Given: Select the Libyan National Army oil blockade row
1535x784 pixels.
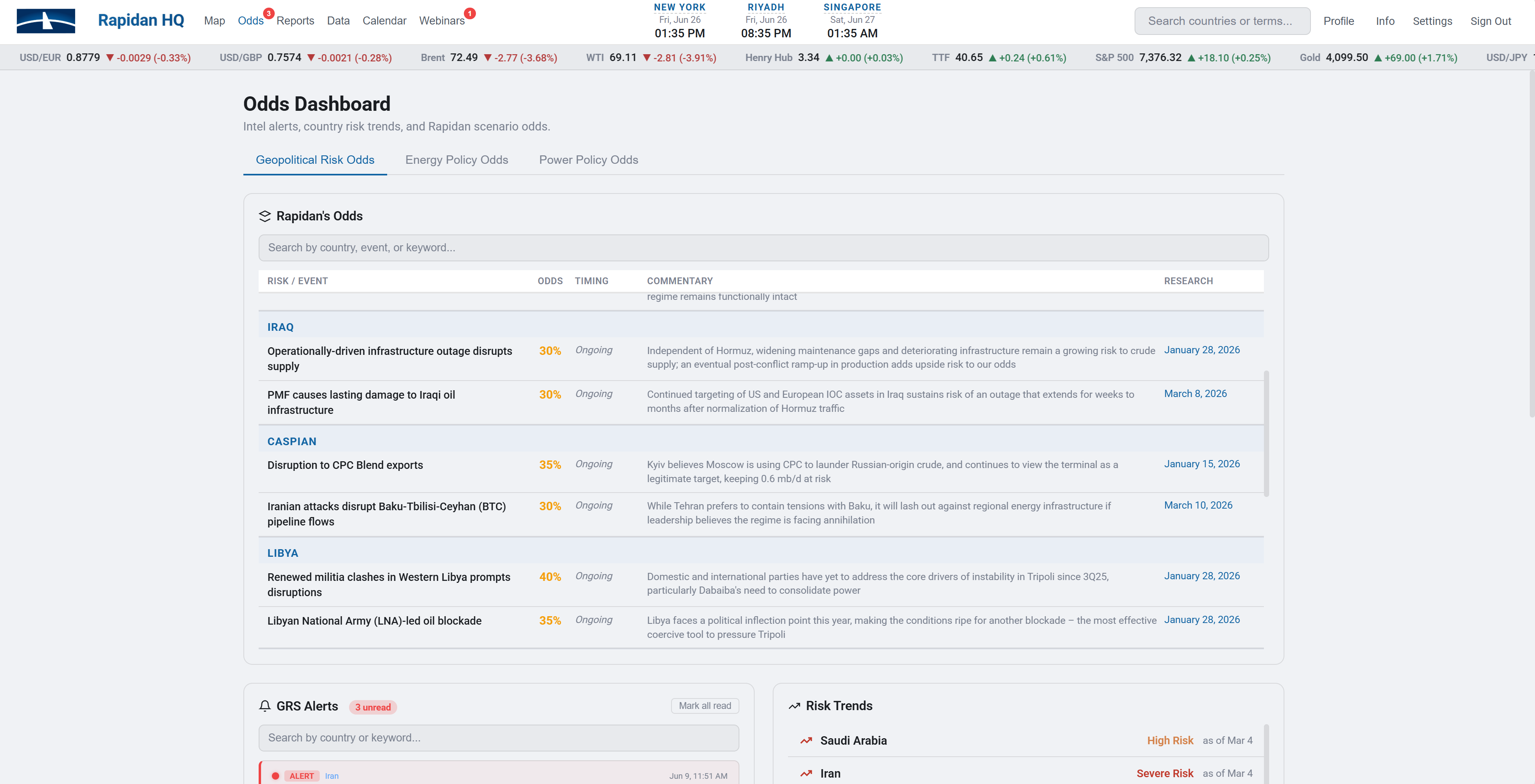Looking at the screenshot, I should click(761, 627).
